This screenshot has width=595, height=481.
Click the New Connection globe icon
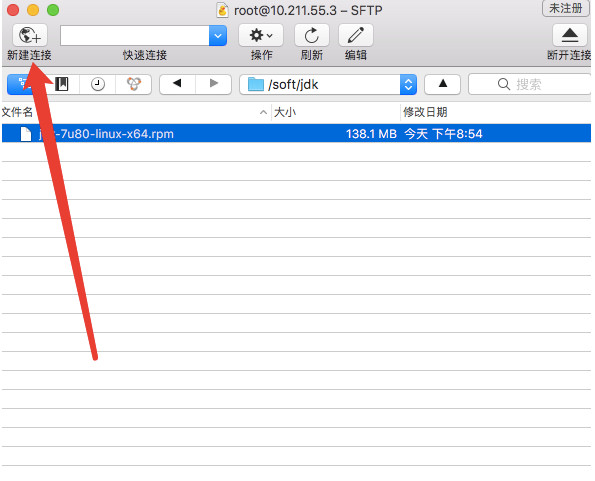pos(30,35)
